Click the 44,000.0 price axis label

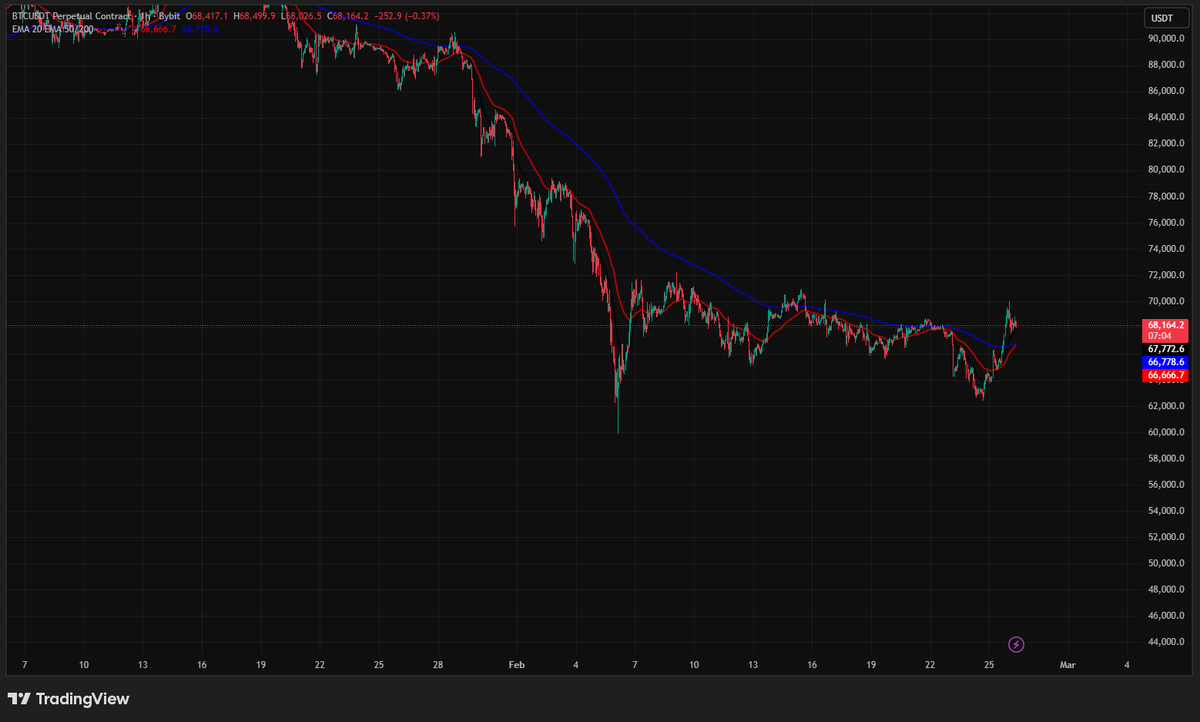tap(1166, 642)
